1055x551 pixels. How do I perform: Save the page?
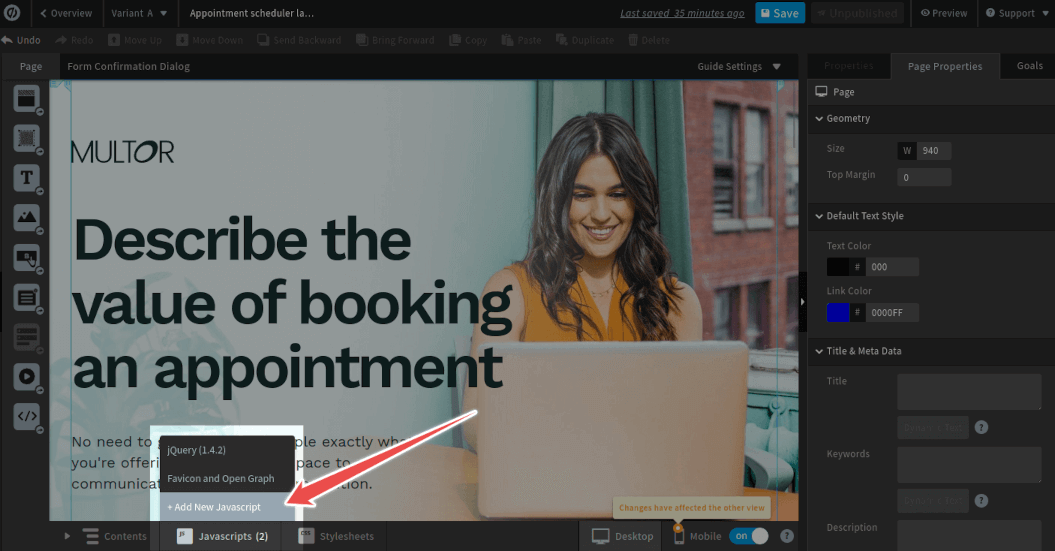780,13
